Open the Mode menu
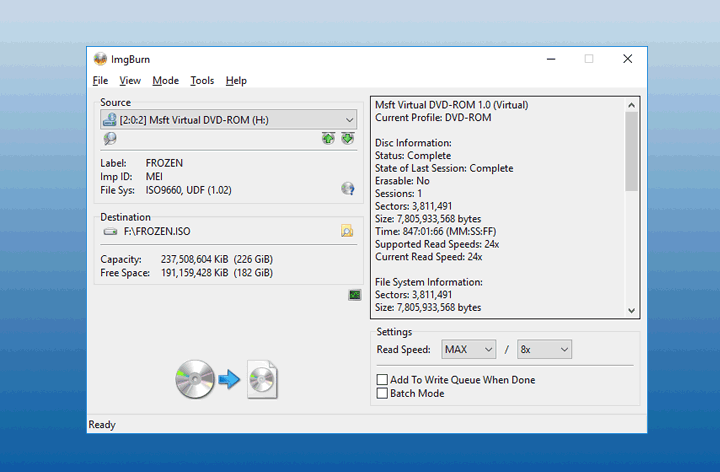The width and height of the screenshot is (720, 472). point(165,80)
